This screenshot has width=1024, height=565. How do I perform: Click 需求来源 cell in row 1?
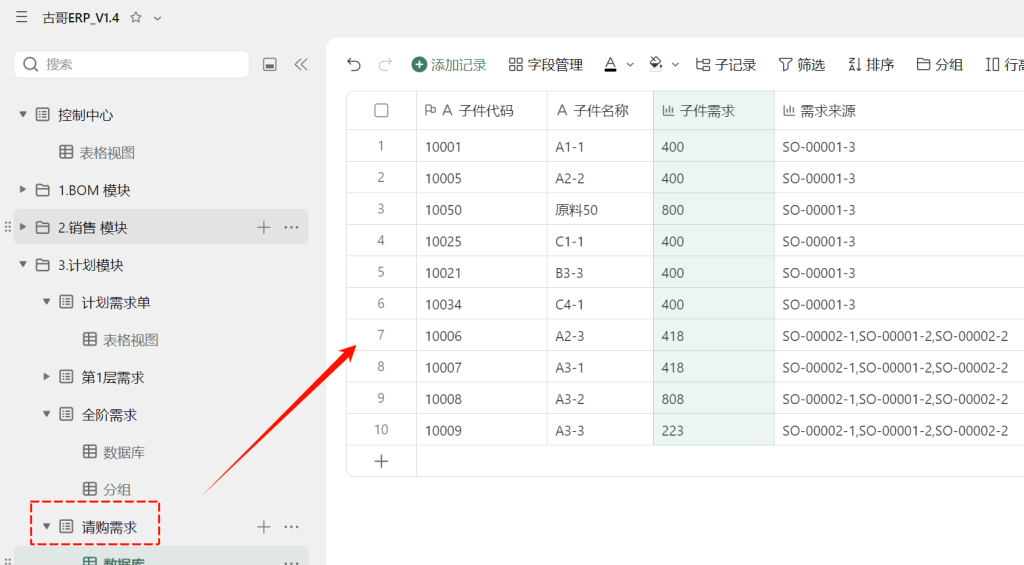pyautogui.click(x=899, y=146)
